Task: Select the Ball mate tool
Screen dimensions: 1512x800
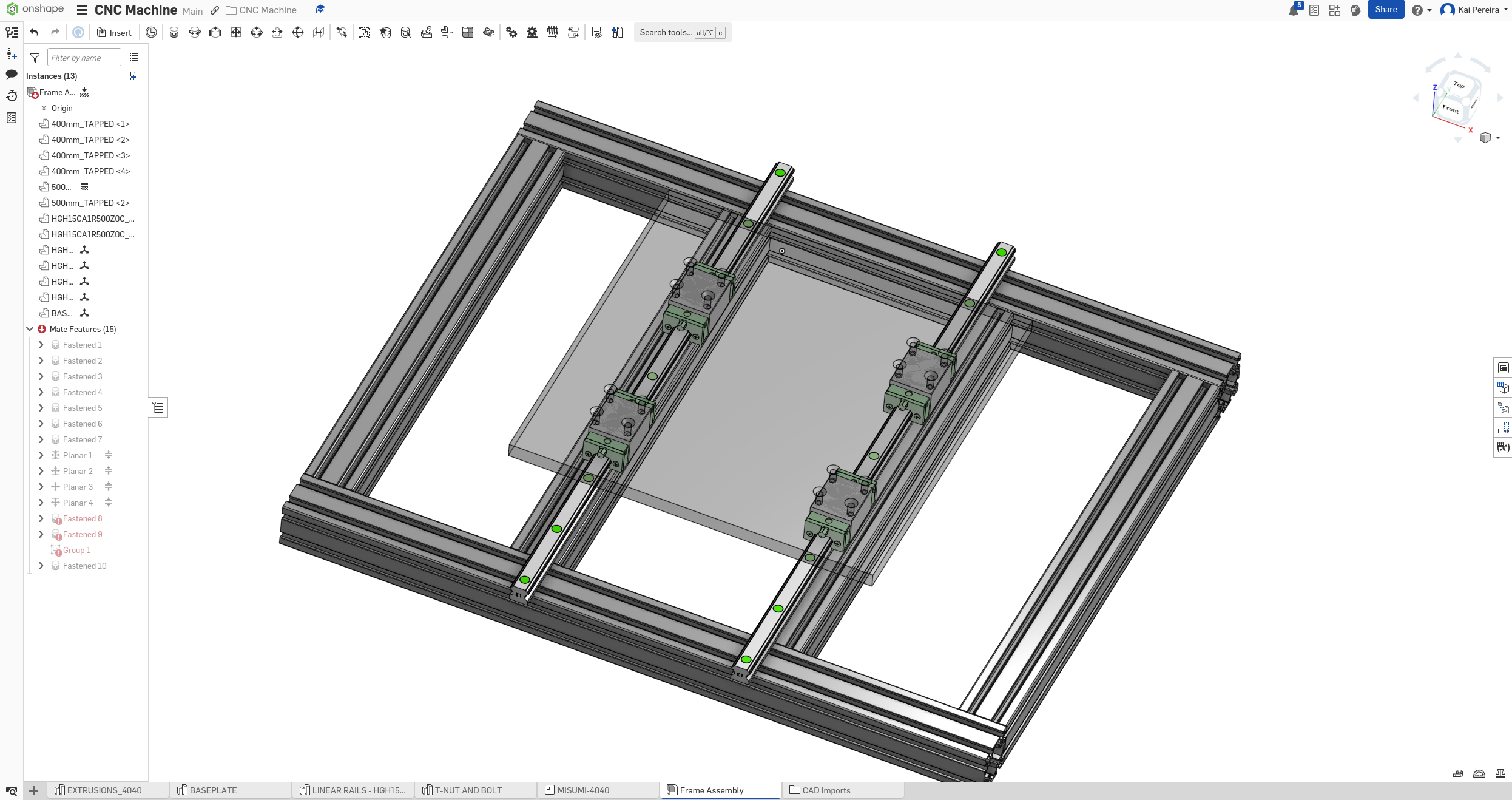Action: [298, 33]
